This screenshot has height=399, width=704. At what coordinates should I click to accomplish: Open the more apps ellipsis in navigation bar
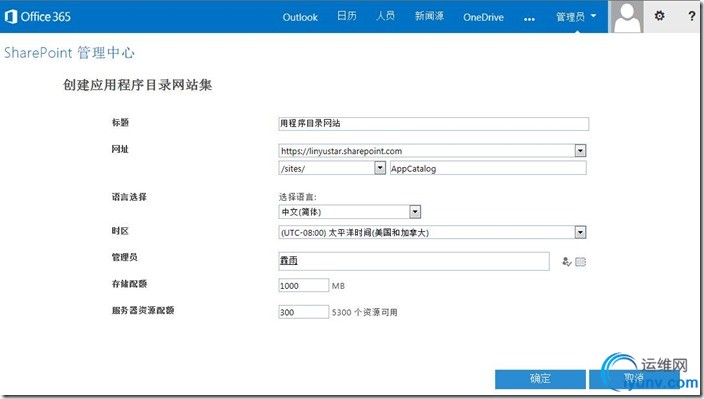tap(529, 19)
